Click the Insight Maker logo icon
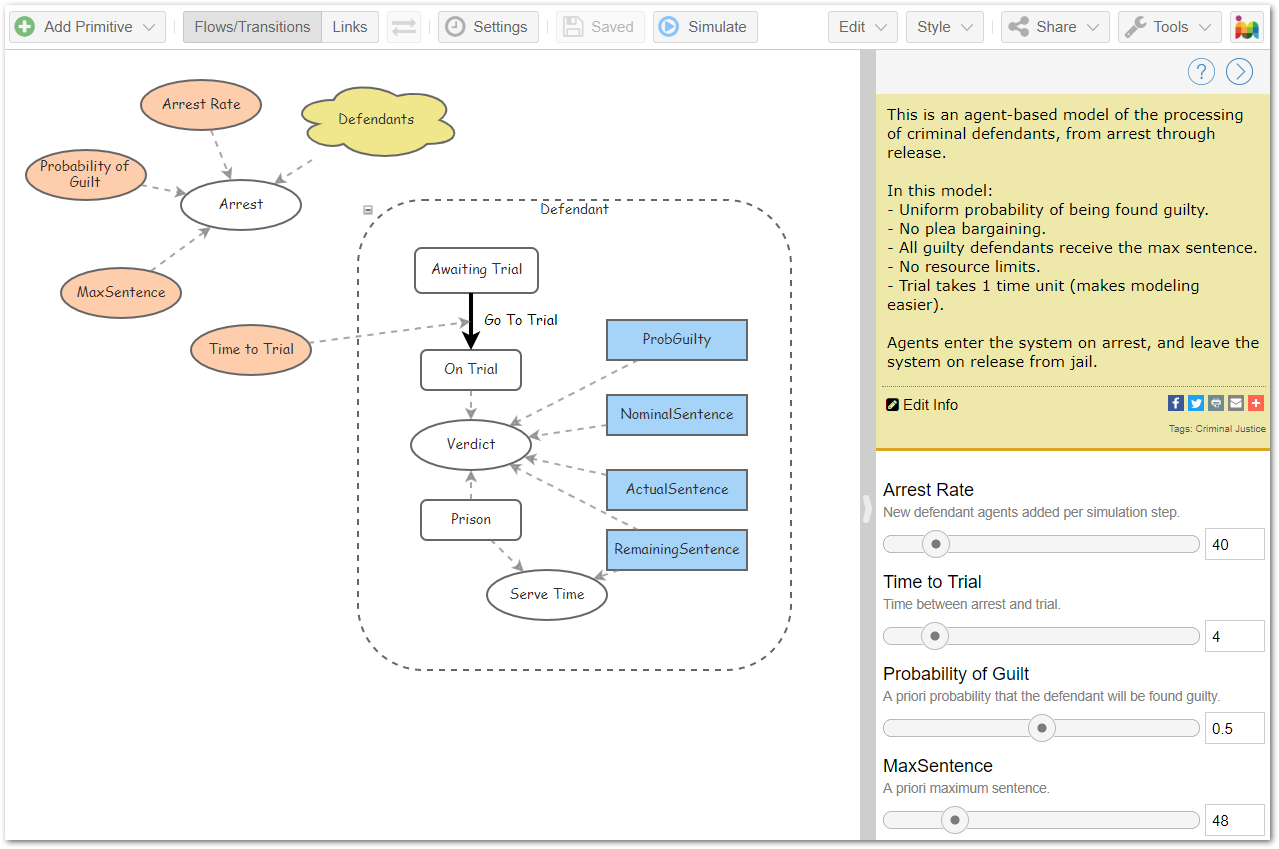1279x849 pixels. click(x=1246, y=27)
